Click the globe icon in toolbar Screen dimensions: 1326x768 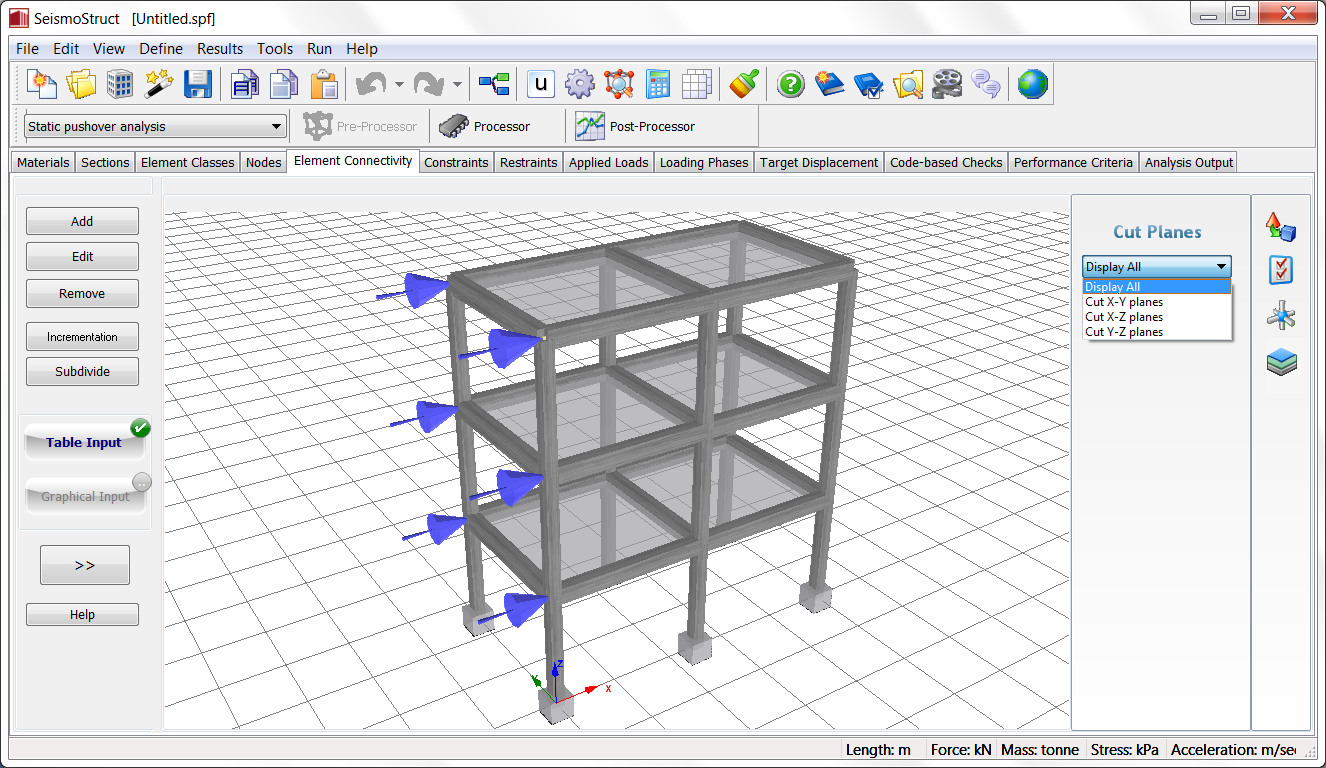[1032, 85]
